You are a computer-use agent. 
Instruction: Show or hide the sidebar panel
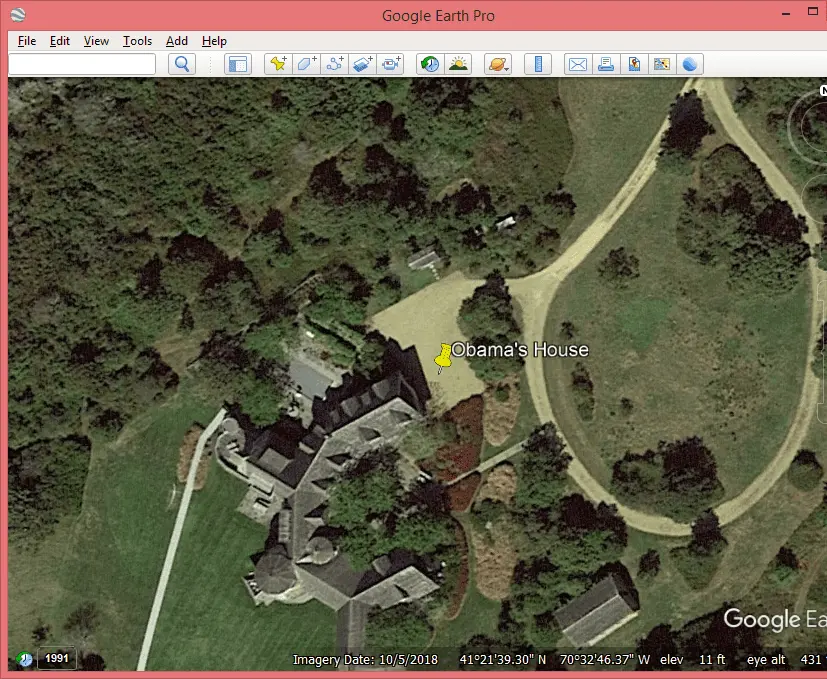[237, 63]
